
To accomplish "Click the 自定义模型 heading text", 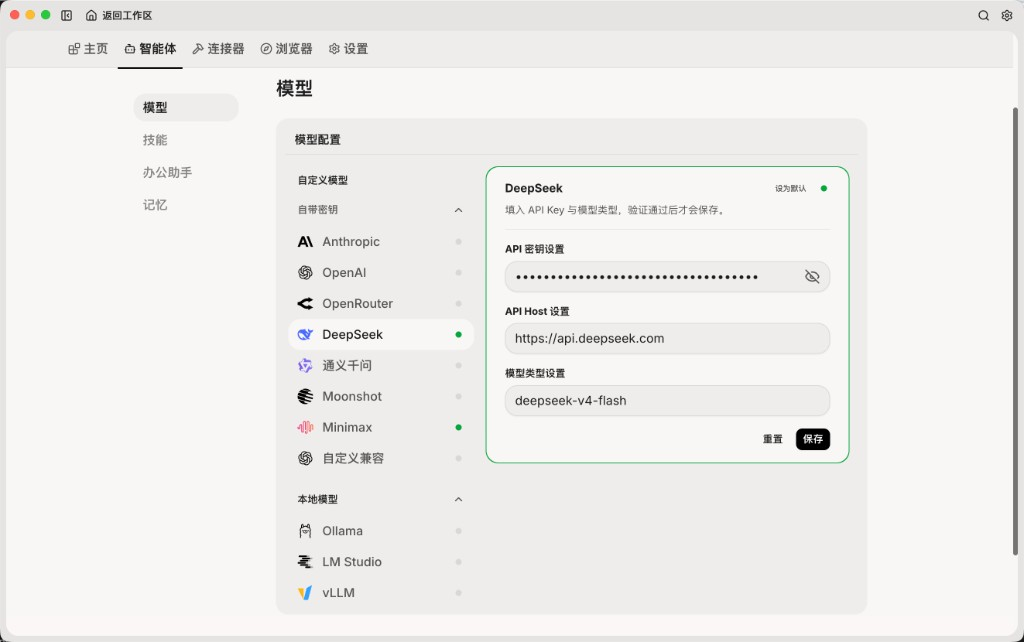I will point(323,180).
